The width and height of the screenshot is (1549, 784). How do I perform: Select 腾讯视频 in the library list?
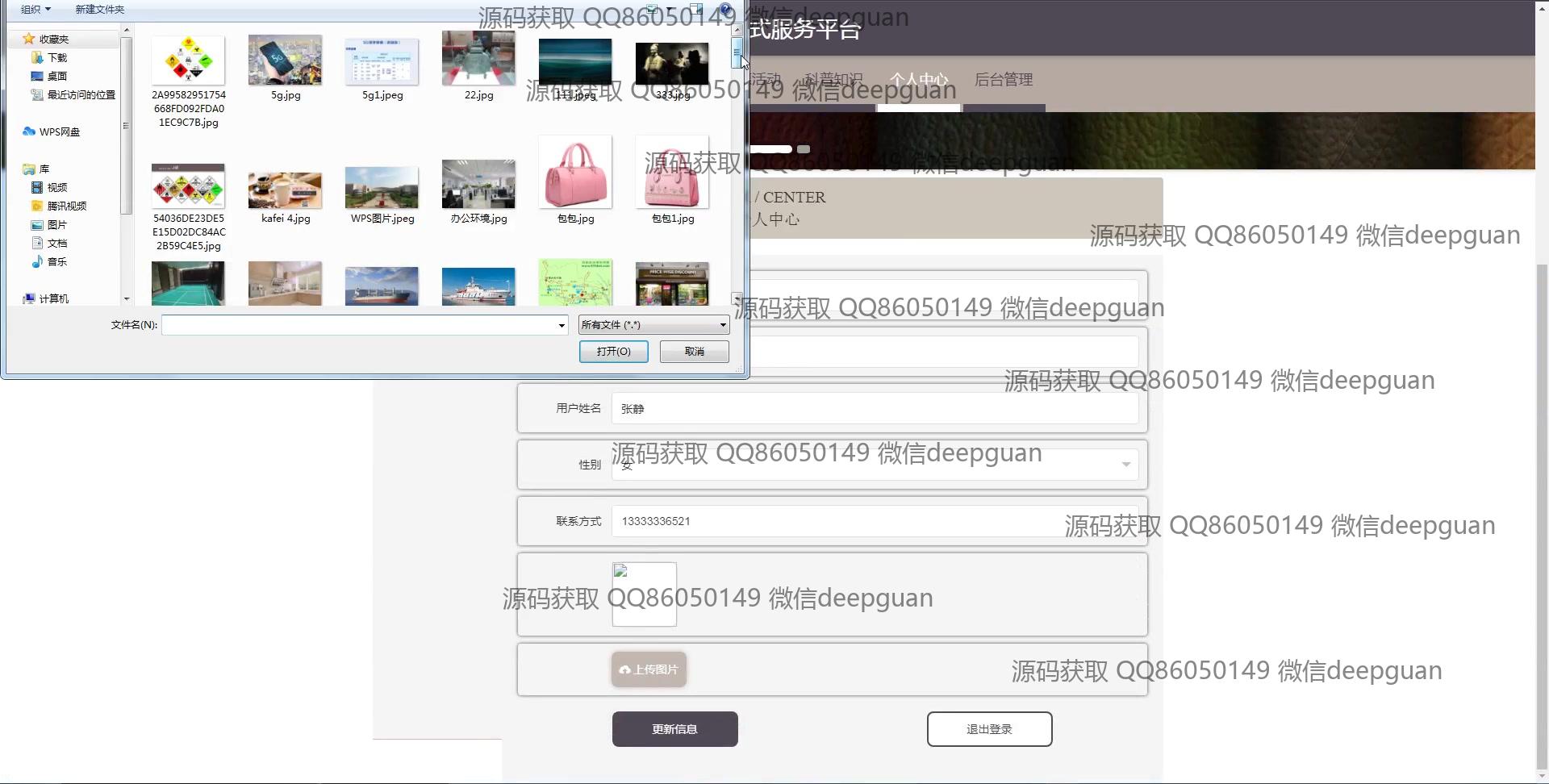point(66,206)
